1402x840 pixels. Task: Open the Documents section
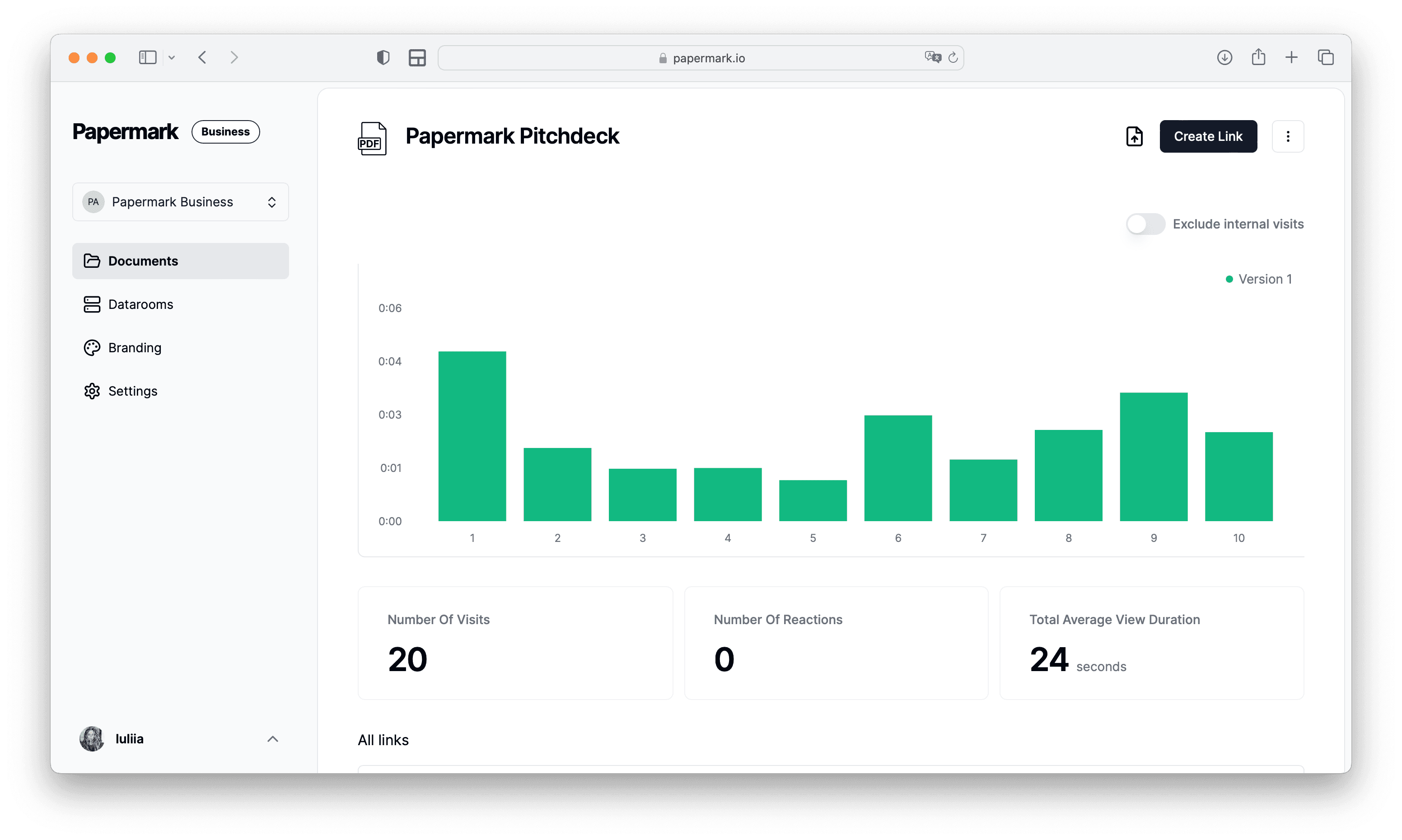[143, 261]
